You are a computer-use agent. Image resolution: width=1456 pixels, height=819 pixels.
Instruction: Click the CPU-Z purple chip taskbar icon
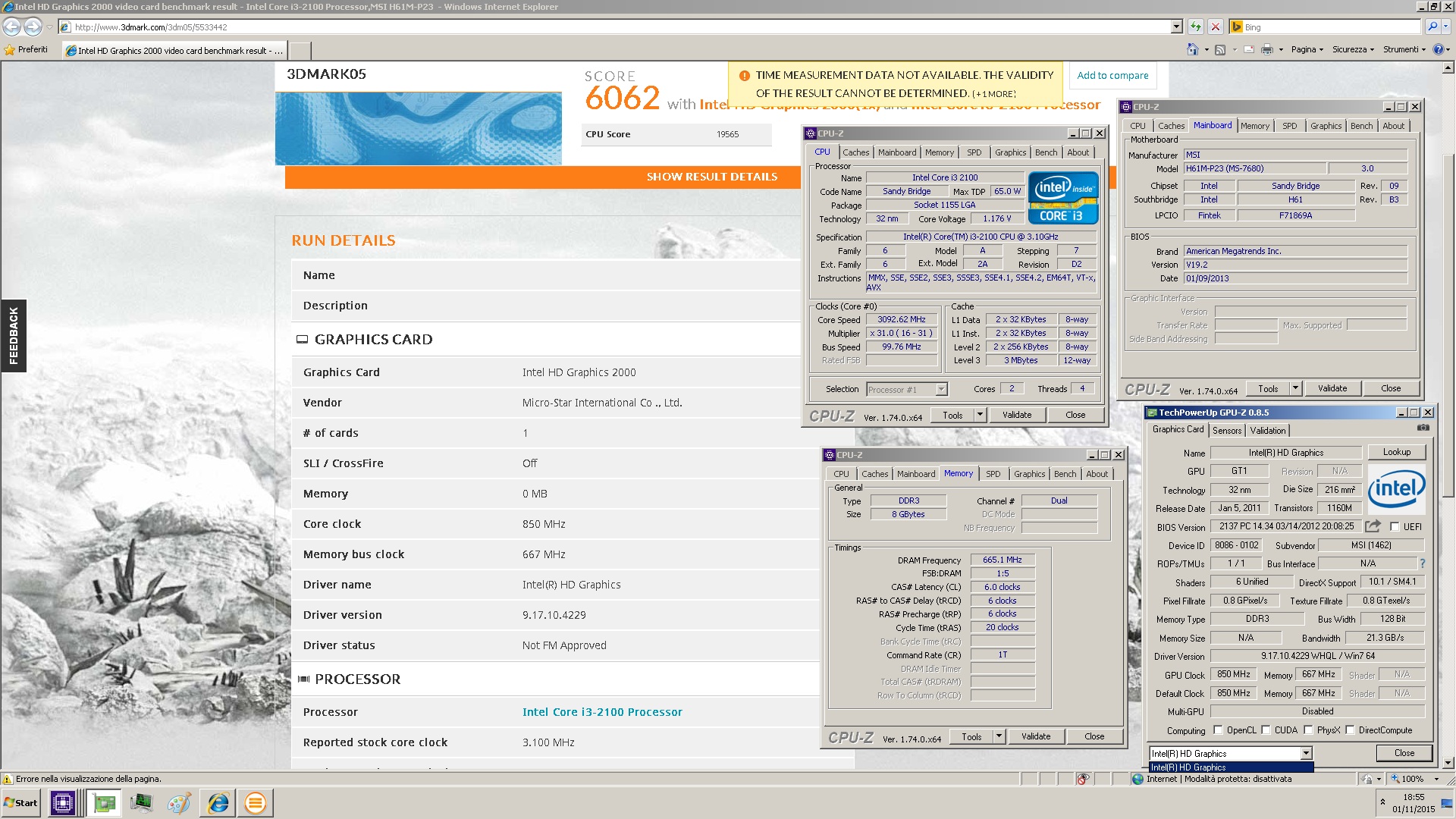[x=63, y=802]
